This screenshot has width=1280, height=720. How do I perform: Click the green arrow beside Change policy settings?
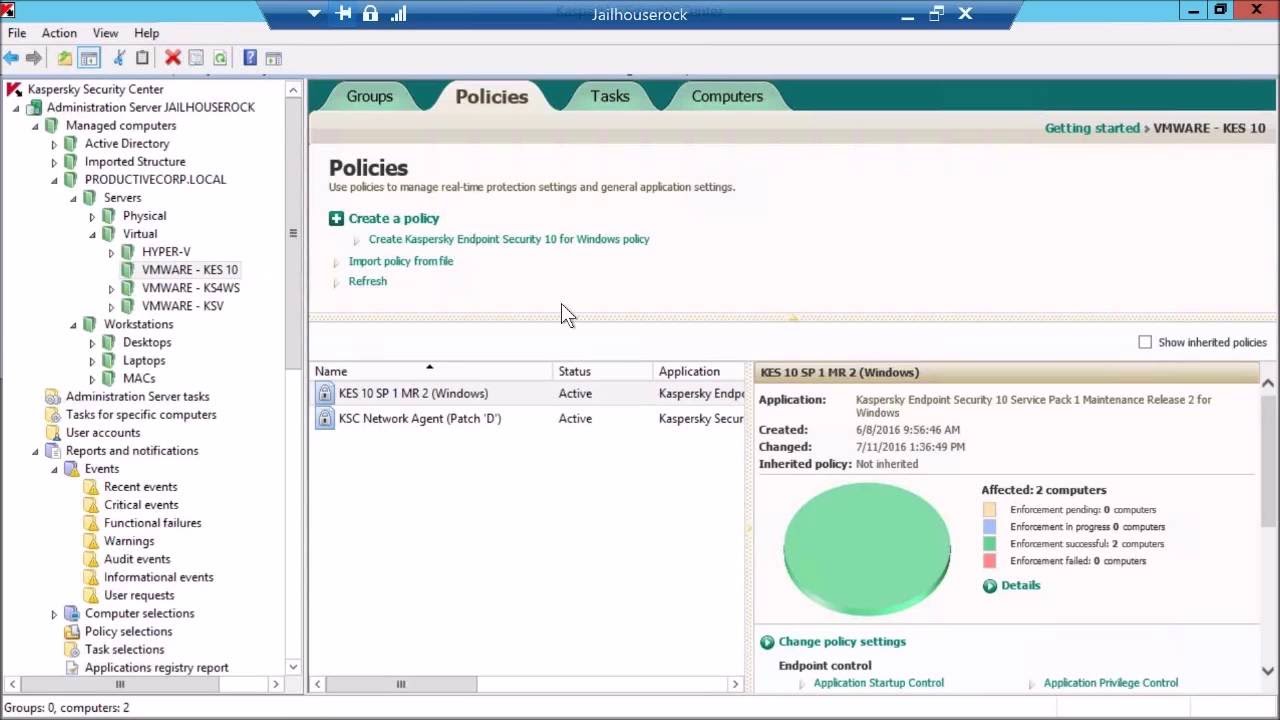(x=767, y=642)
